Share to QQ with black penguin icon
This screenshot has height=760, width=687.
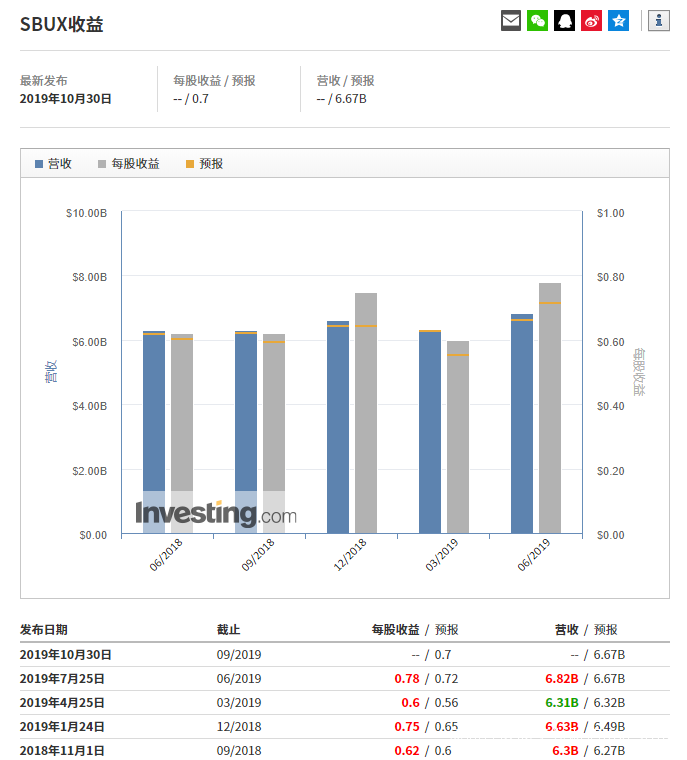[x=564, y=20]
